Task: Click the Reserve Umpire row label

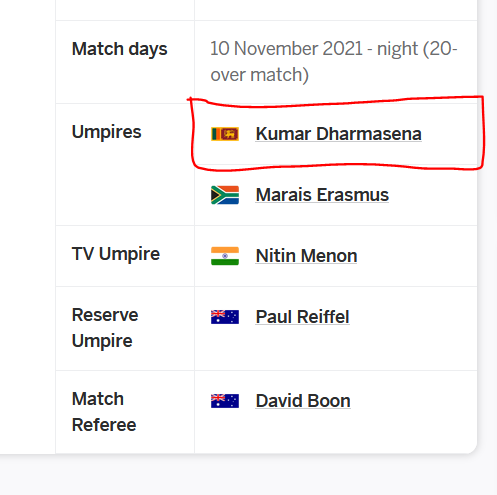Action: coord(105,328)
